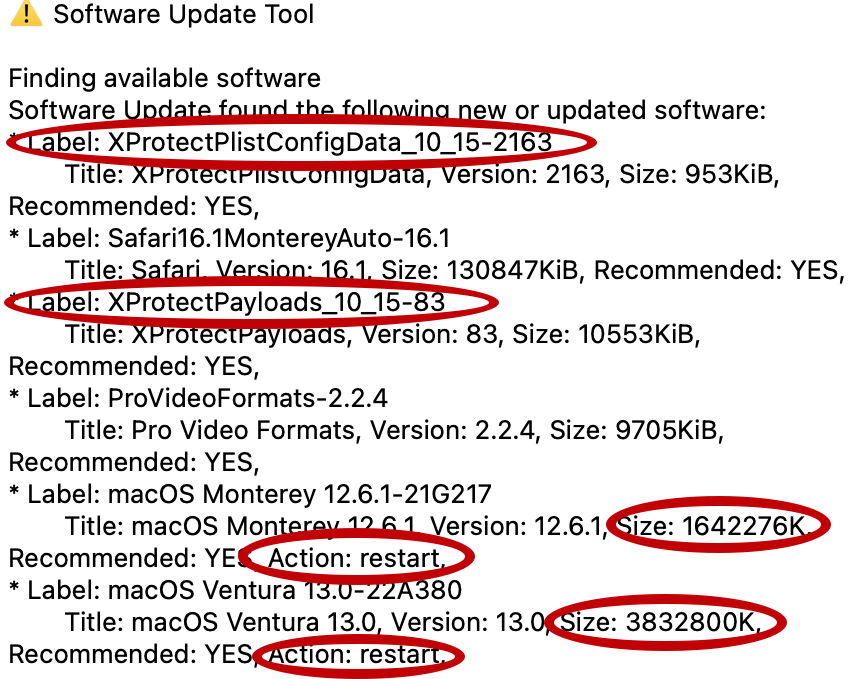Click macOS Monterey Version: 12.6.1 text
The height and width of the screenshot is (679, 857).
pyautogui.click(x=518, y=526)
